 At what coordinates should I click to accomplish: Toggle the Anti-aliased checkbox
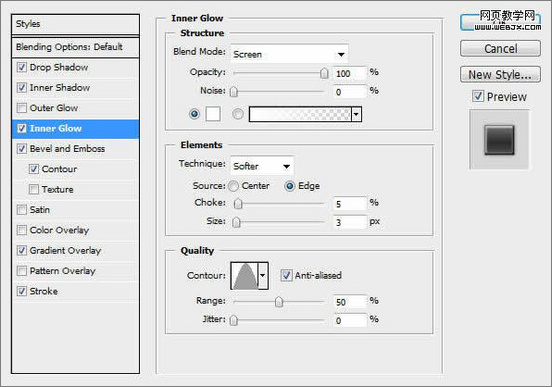[286, 275]
